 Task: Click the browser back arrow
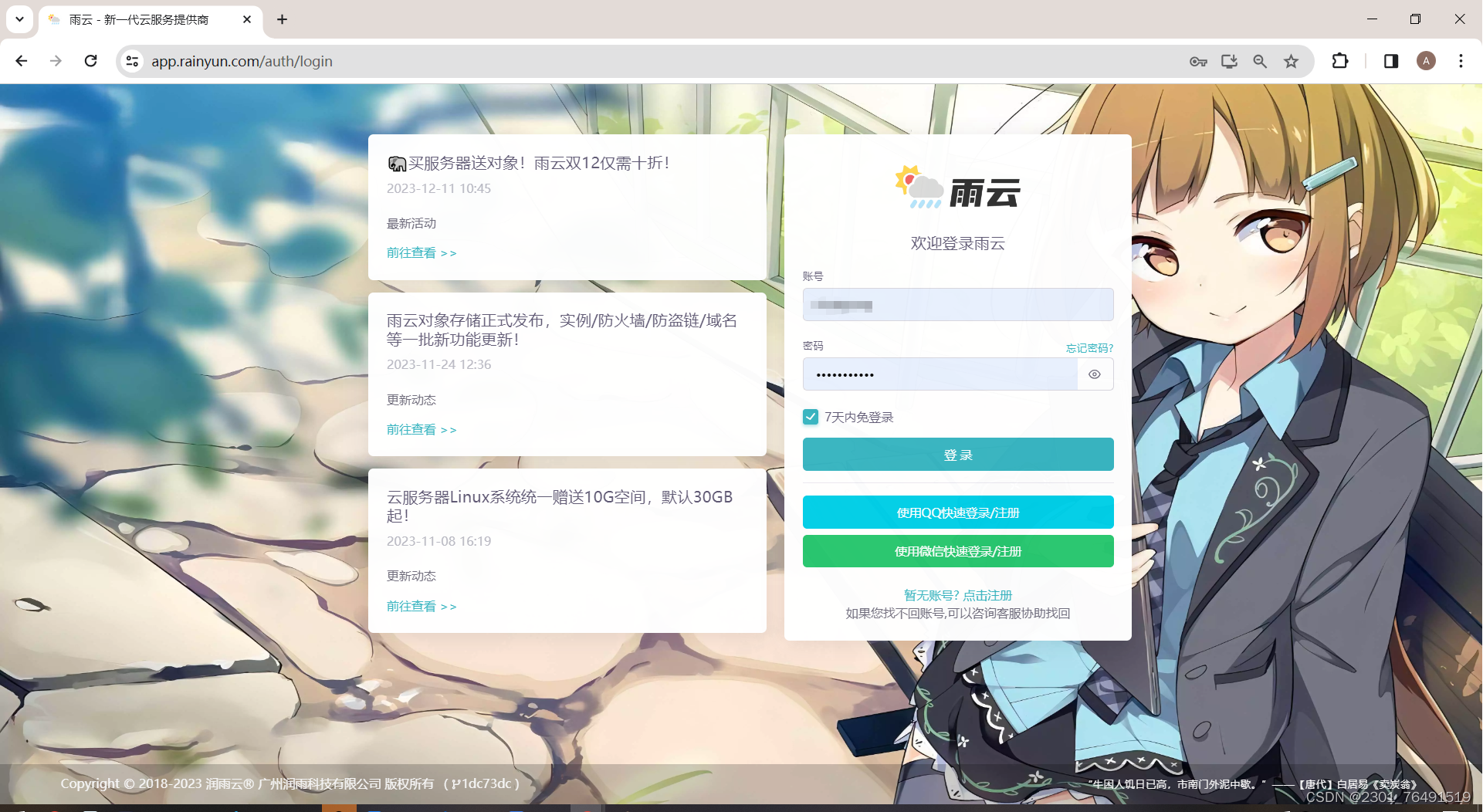point(22,61)
